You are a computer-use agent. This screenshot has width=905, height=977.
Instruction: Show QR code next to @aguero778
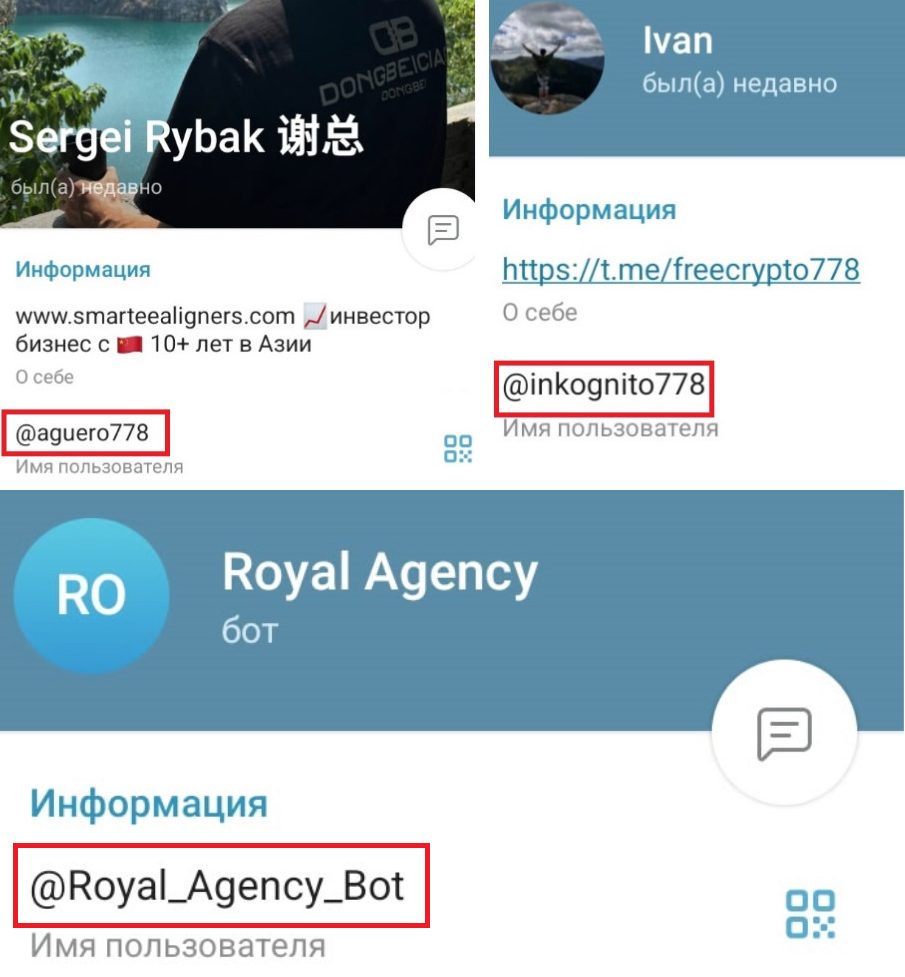[x=457, y=449]
